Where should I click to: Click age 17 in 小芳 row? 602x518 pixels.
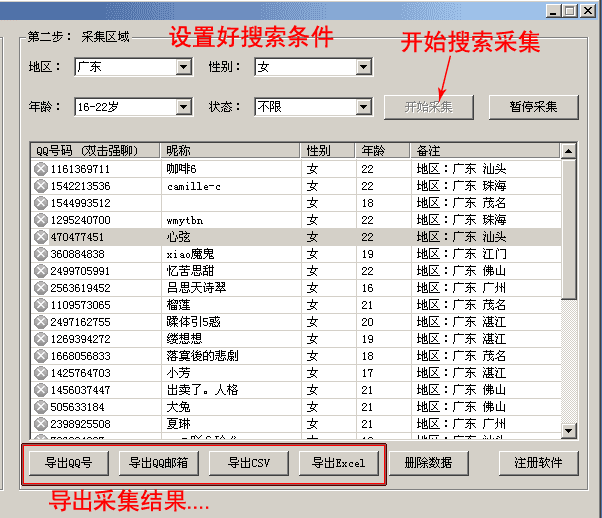(367, 373)
